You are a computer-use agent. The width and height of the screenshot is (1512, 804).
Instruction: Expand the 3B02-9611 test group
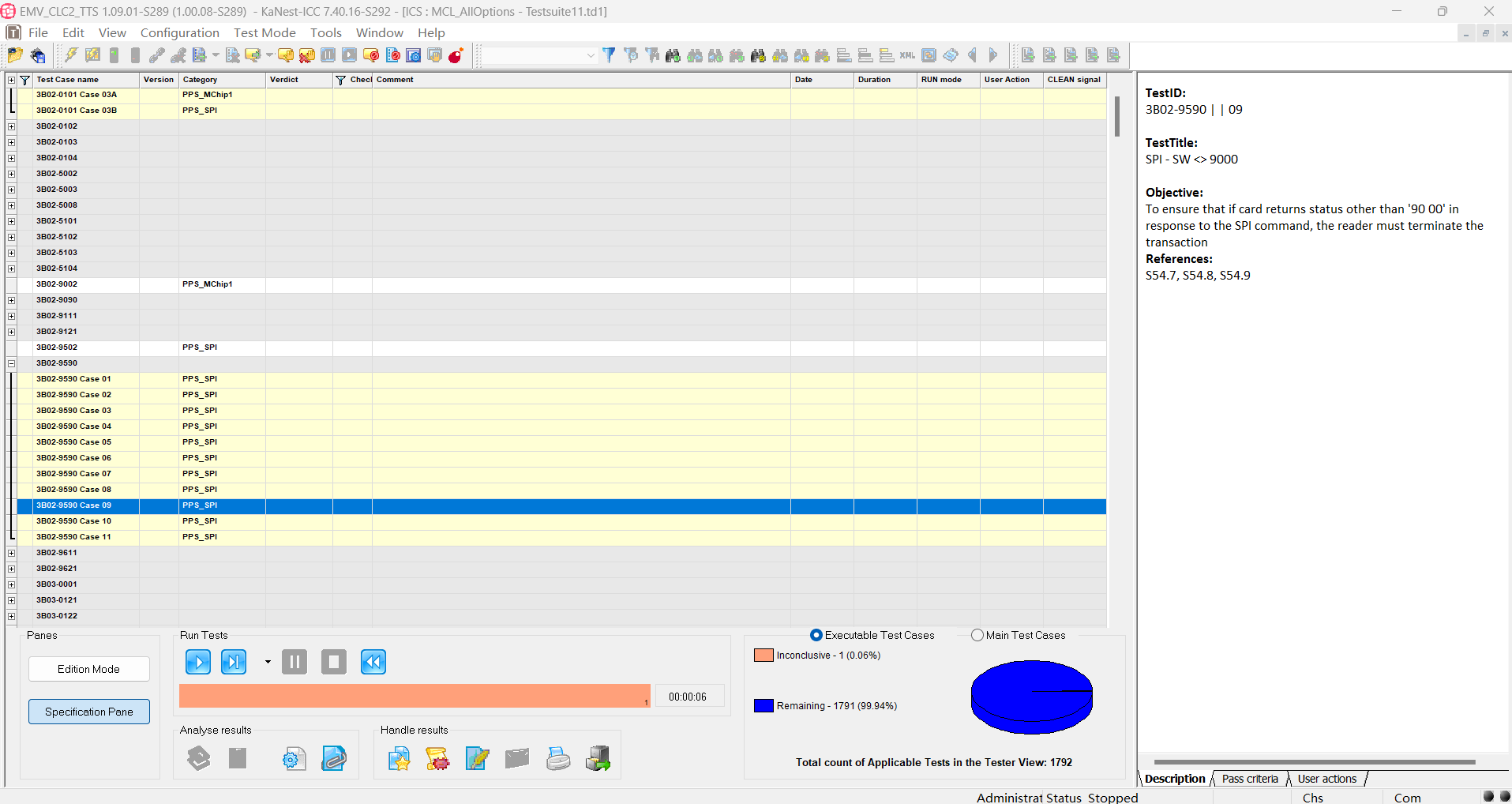[11, 553]
